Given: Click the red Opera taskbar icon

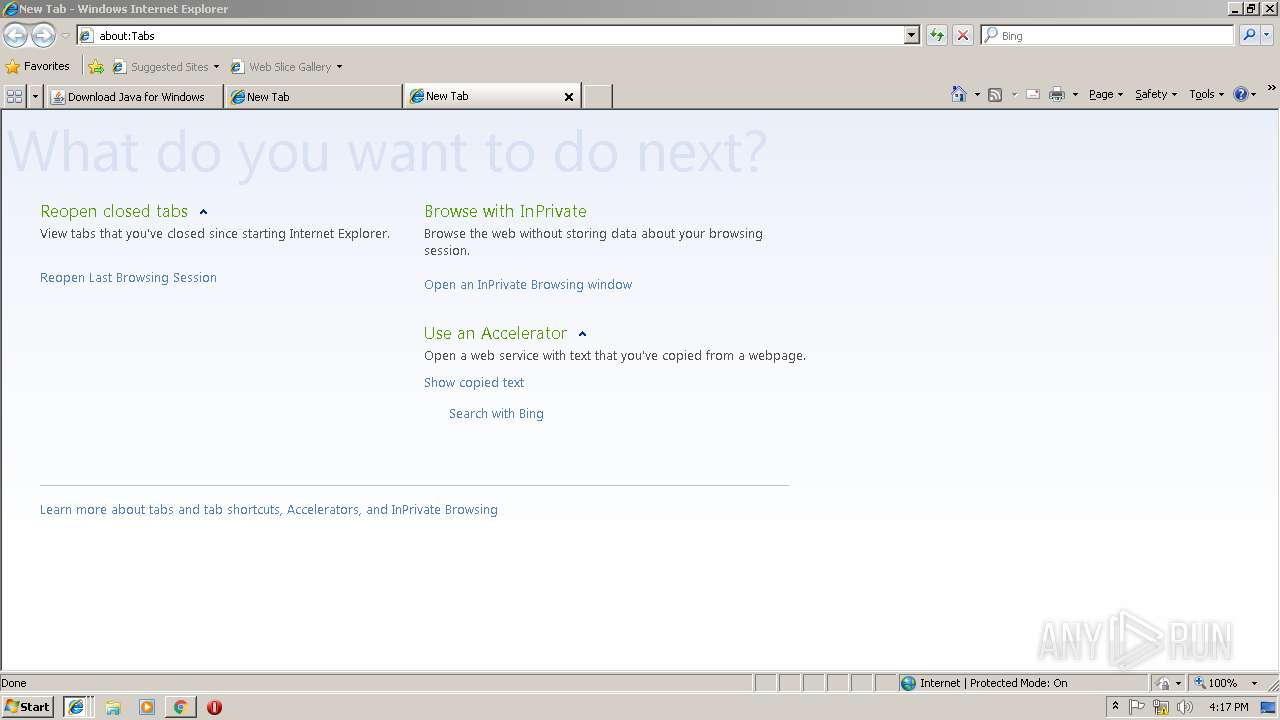Looking at the screenshot, I should [214, 707].
